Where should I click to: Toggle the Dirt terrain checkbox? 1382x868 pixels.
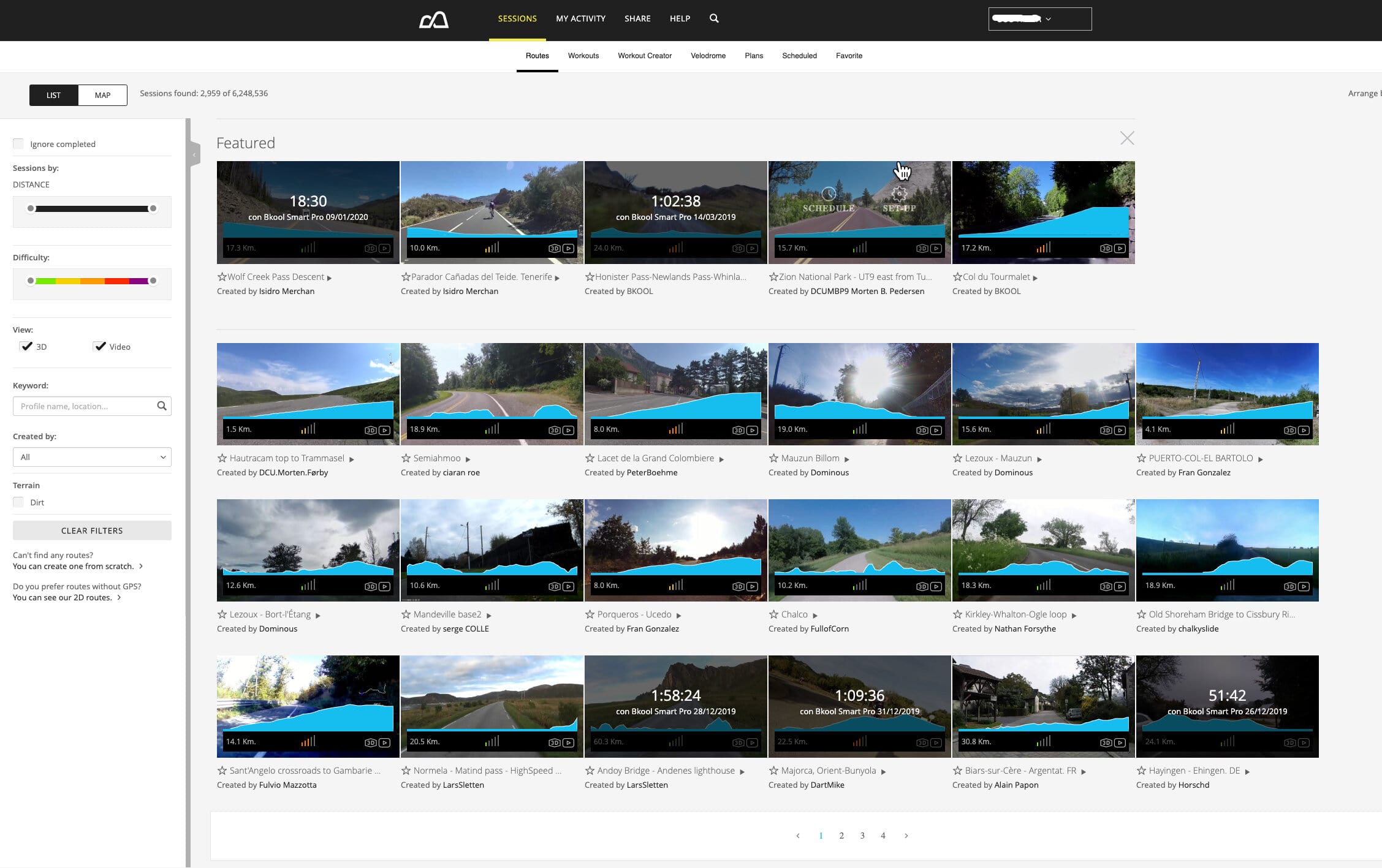pos(18,502)
